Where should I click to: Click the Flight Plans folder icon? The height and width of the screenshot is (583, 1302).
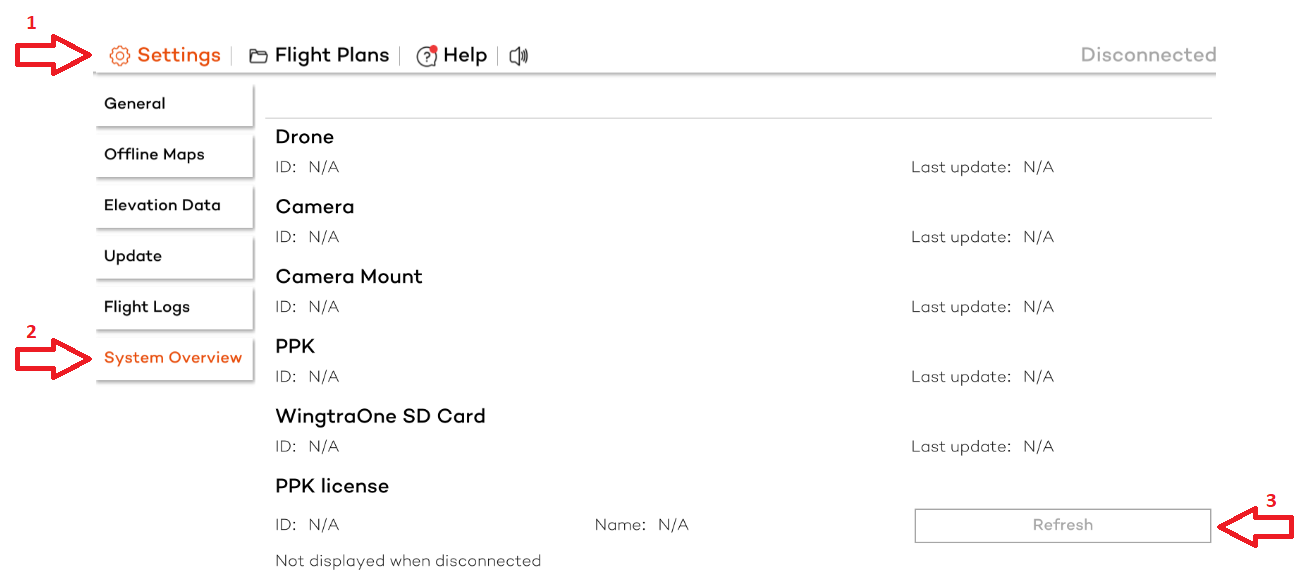(x=258, y=56)
